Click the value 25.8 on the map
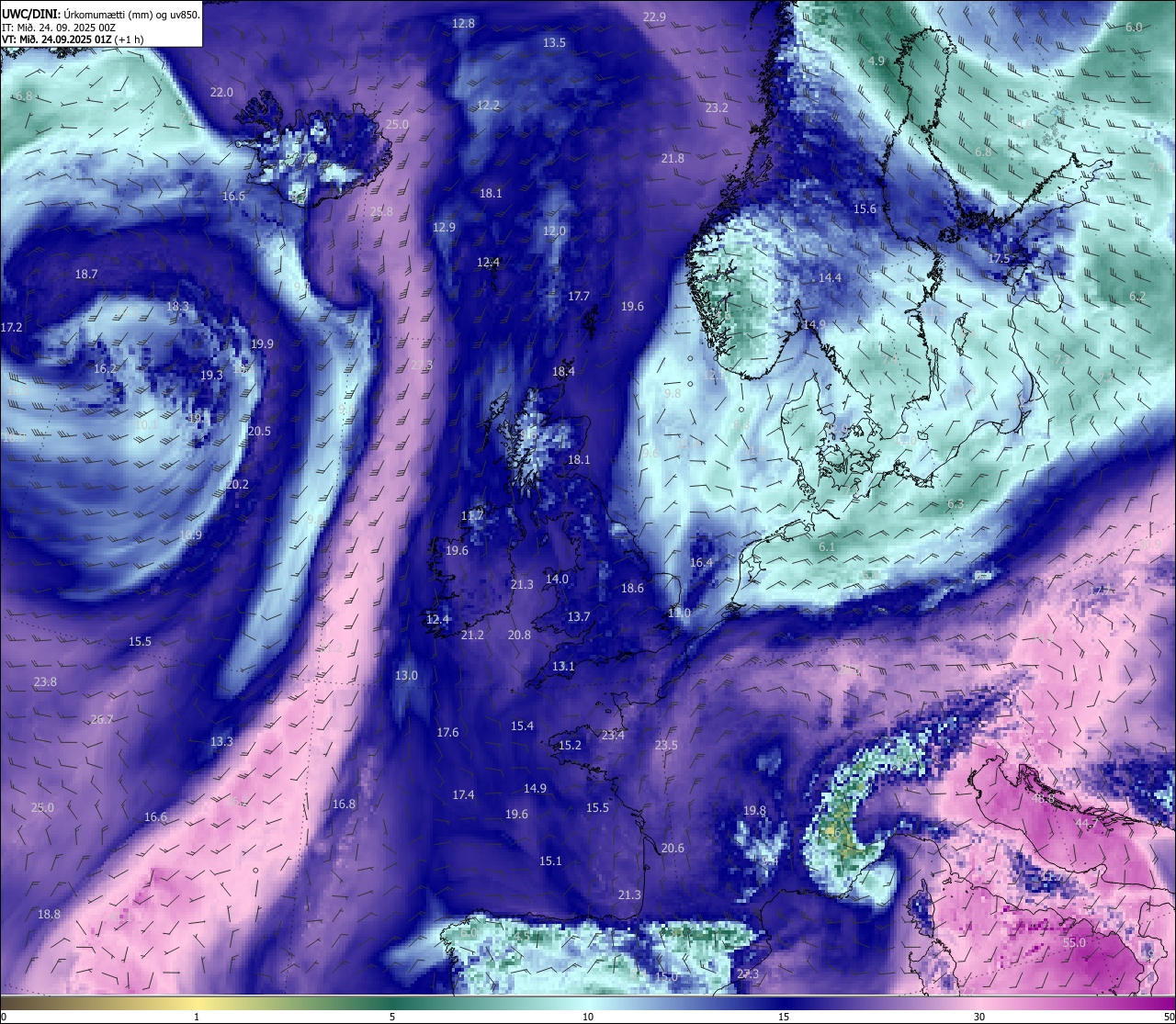The height and width of the screenshot is (1024, 1176). click(381, 211)
